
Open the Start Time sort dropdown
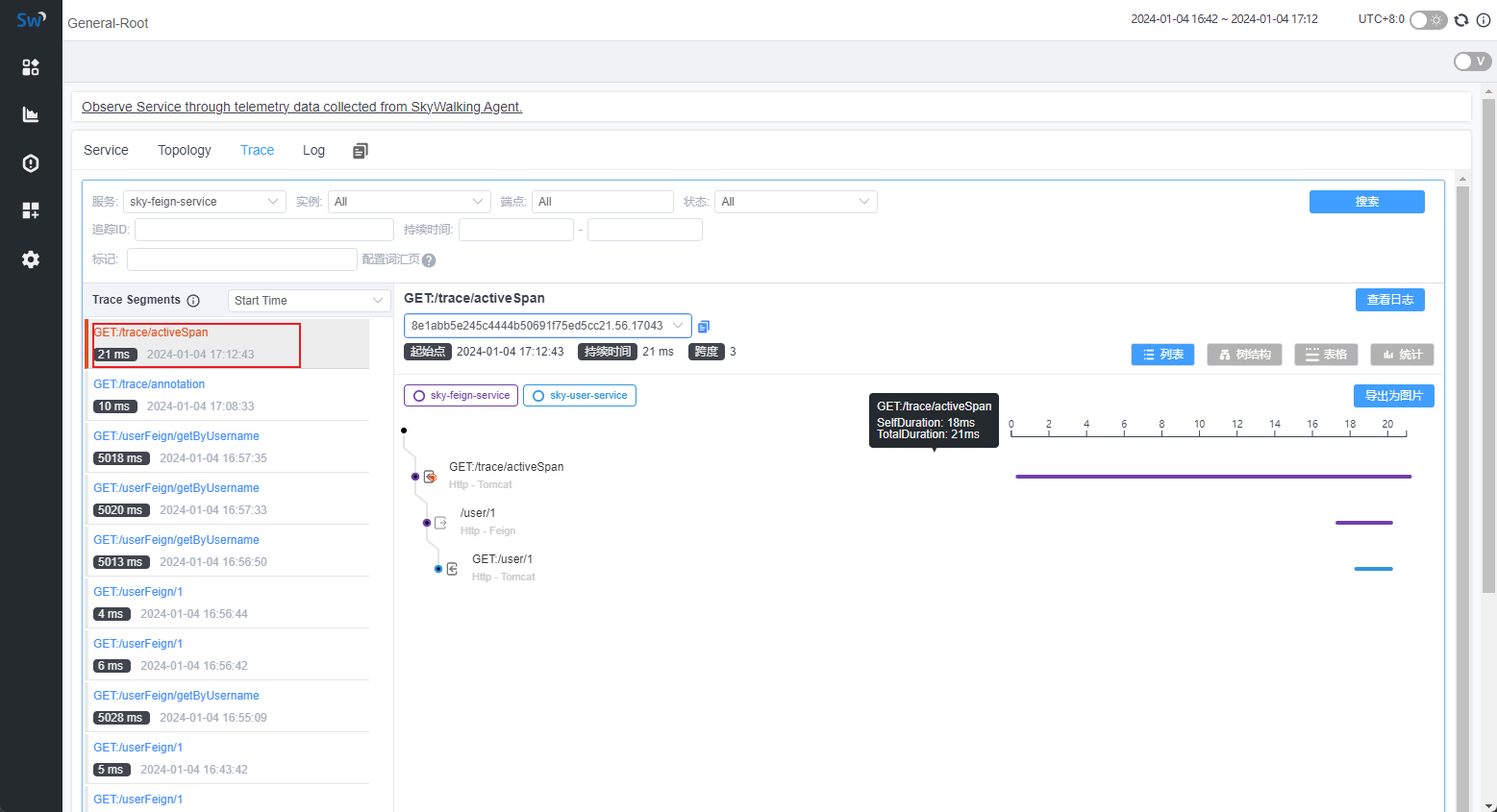tap(309, 301)
